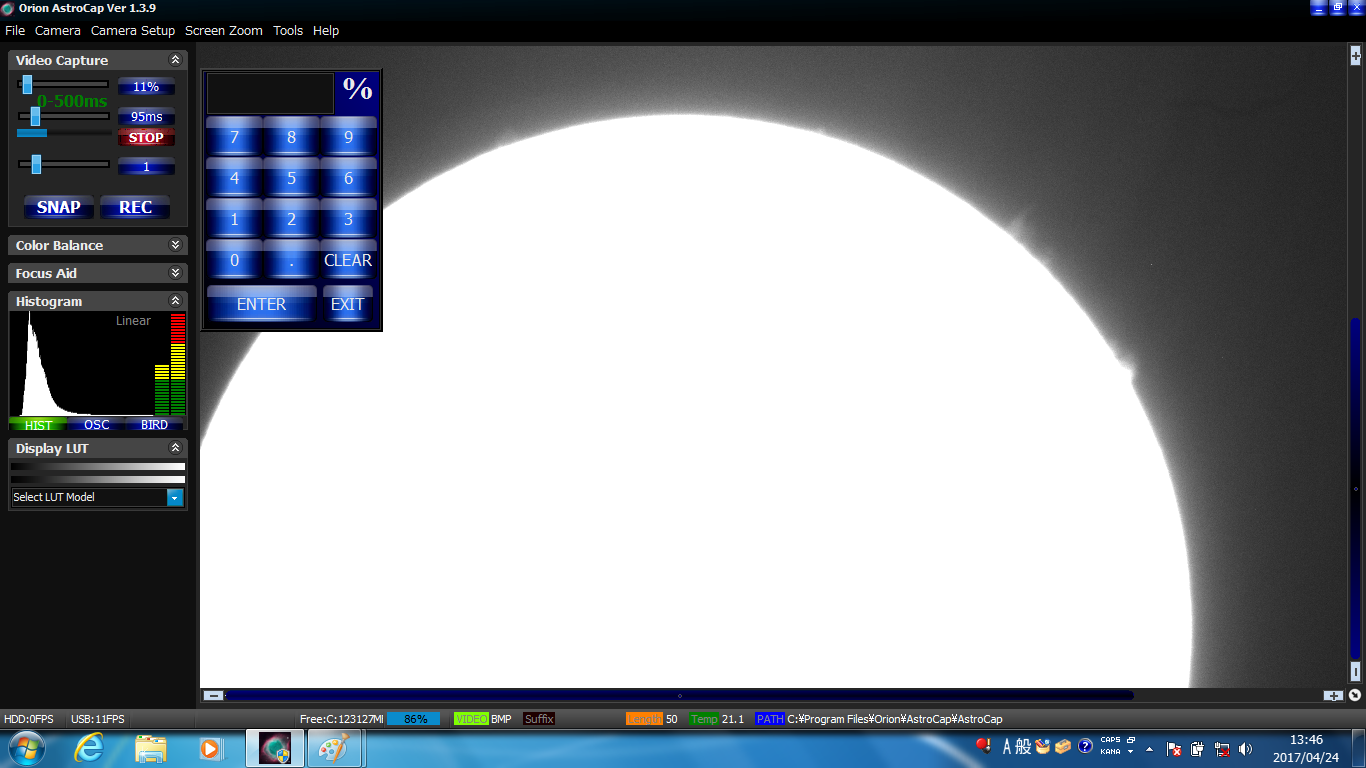Open Internet Explorer from the taskbar
This screenshot has height=768, width=1366.
90,748
